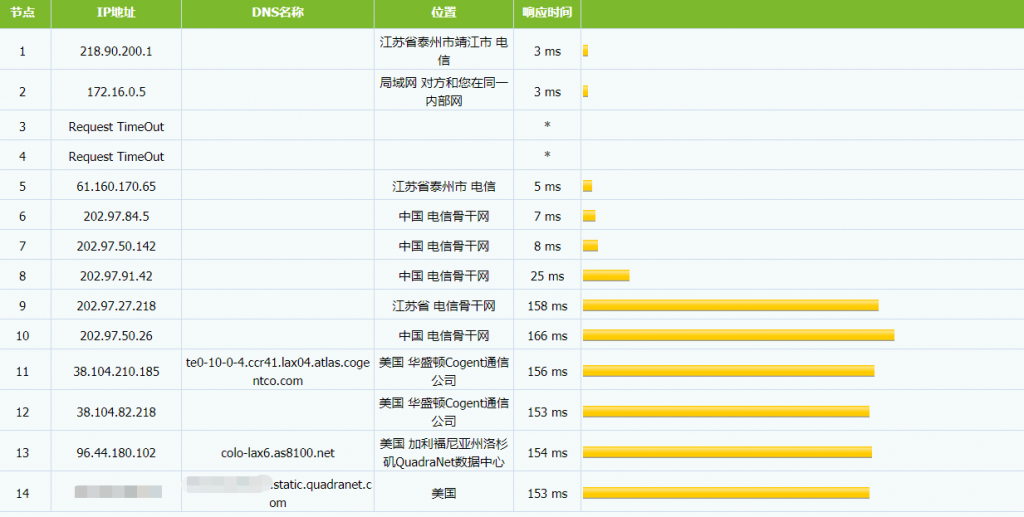Click location 中国 电信骨干网 in row 7
Screen dimensions: 1024x517
pyautogui.click(x=443, y=246)
